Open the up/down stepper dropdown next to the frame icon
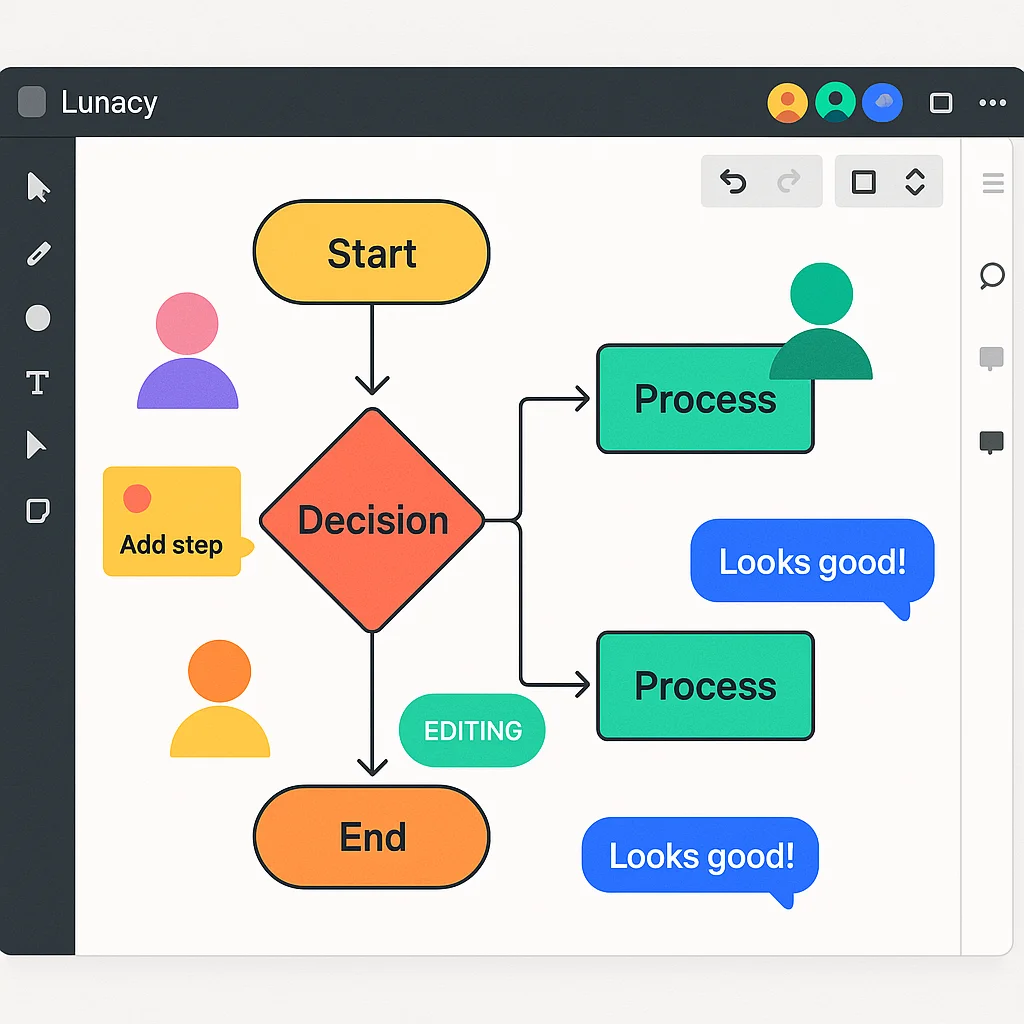 916,182
